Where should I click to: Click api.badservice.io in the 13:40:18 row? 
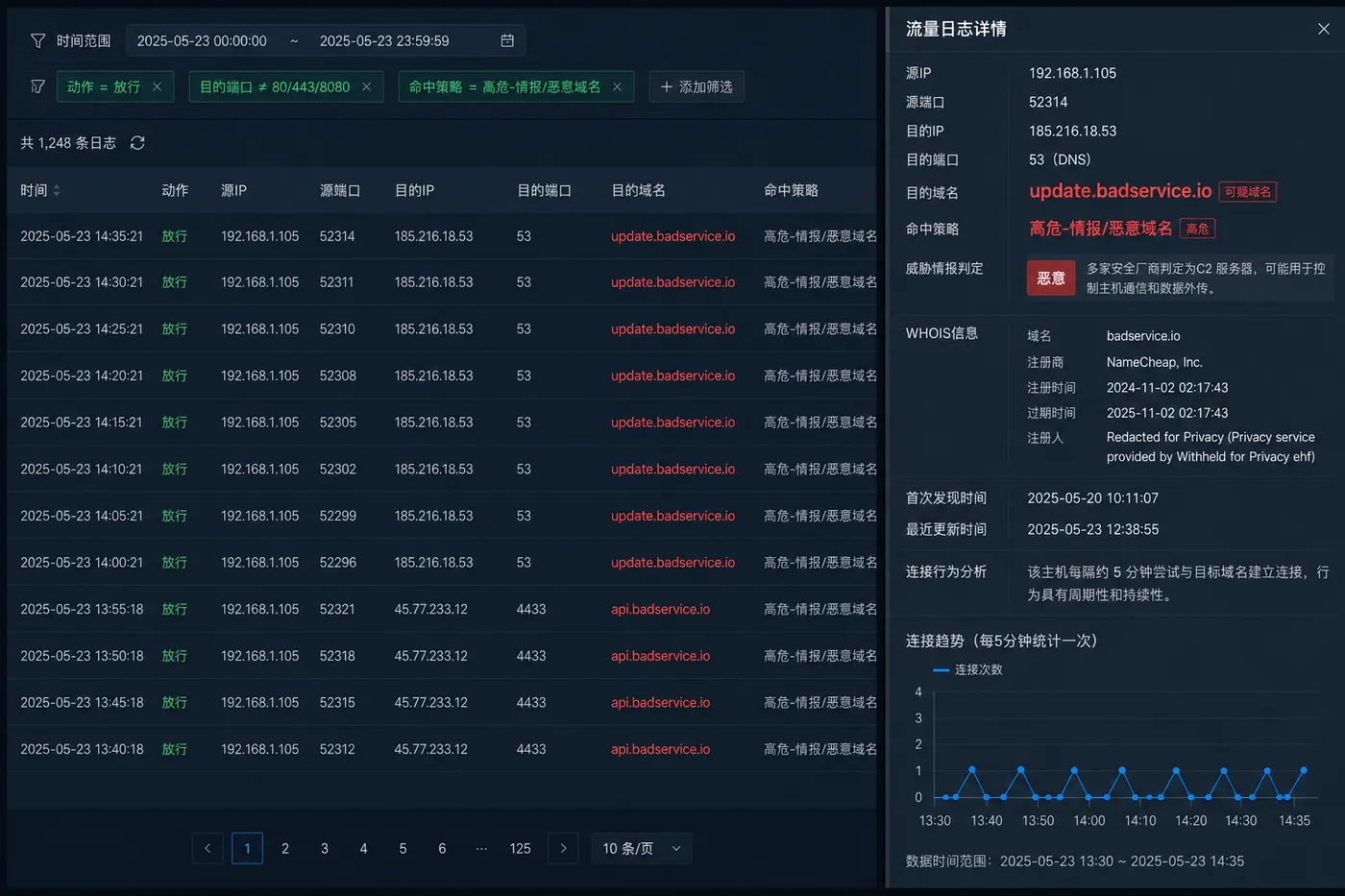click(660, 748)
